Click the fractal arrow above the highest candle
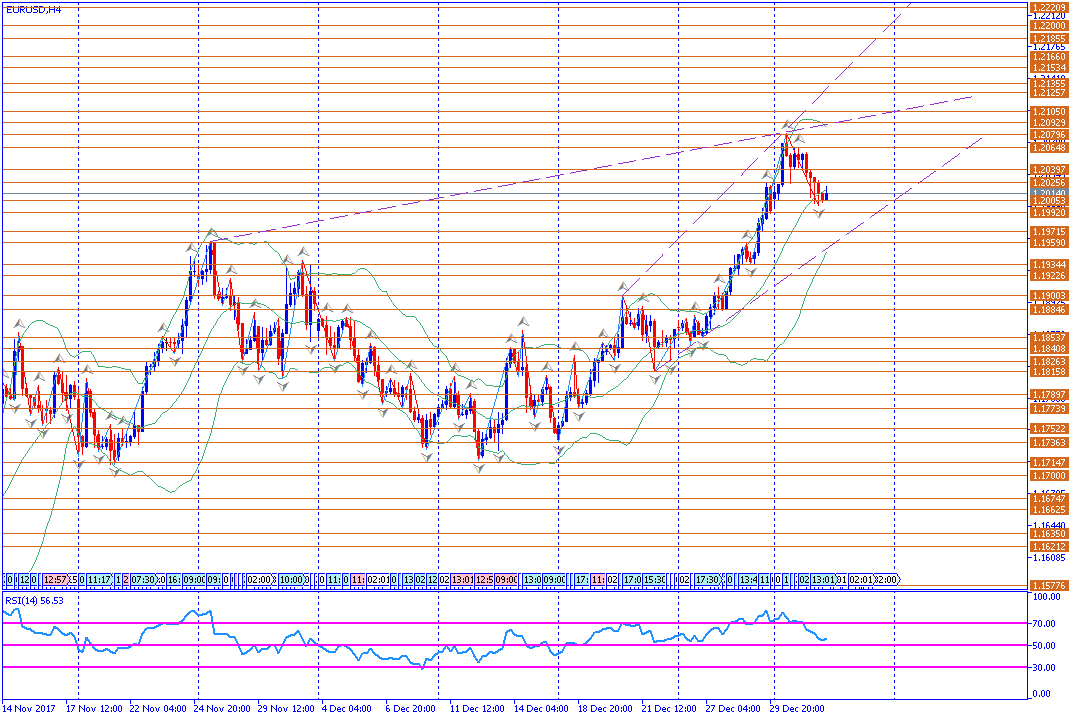The image size is (1080, 720). point(787,124)
